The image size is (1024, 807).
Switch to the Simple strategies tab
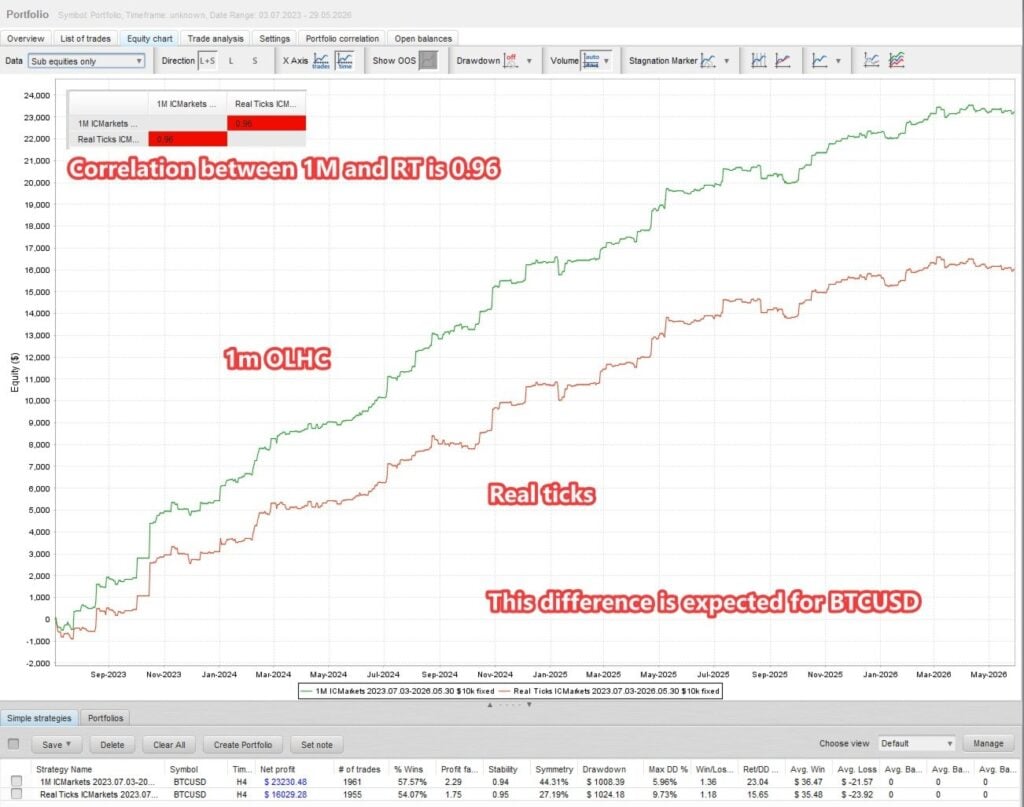39,718
